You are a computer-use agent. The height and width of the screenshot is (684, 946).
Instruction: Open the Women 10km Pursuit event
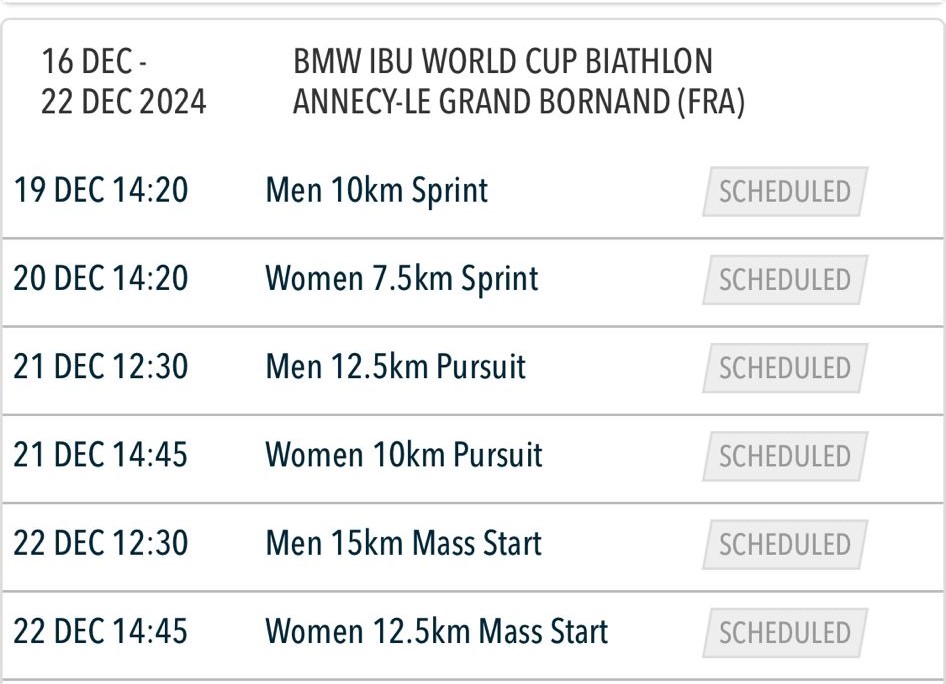[472, 458]
